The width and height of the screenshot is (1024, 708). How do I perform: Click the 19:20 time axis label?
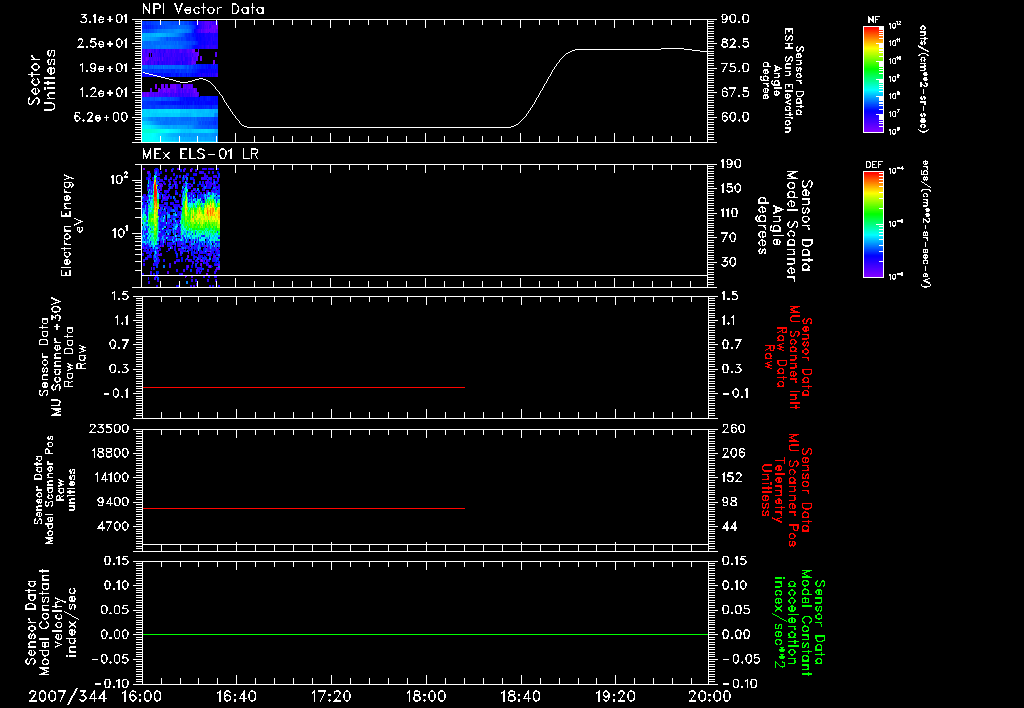click(615, 696)
